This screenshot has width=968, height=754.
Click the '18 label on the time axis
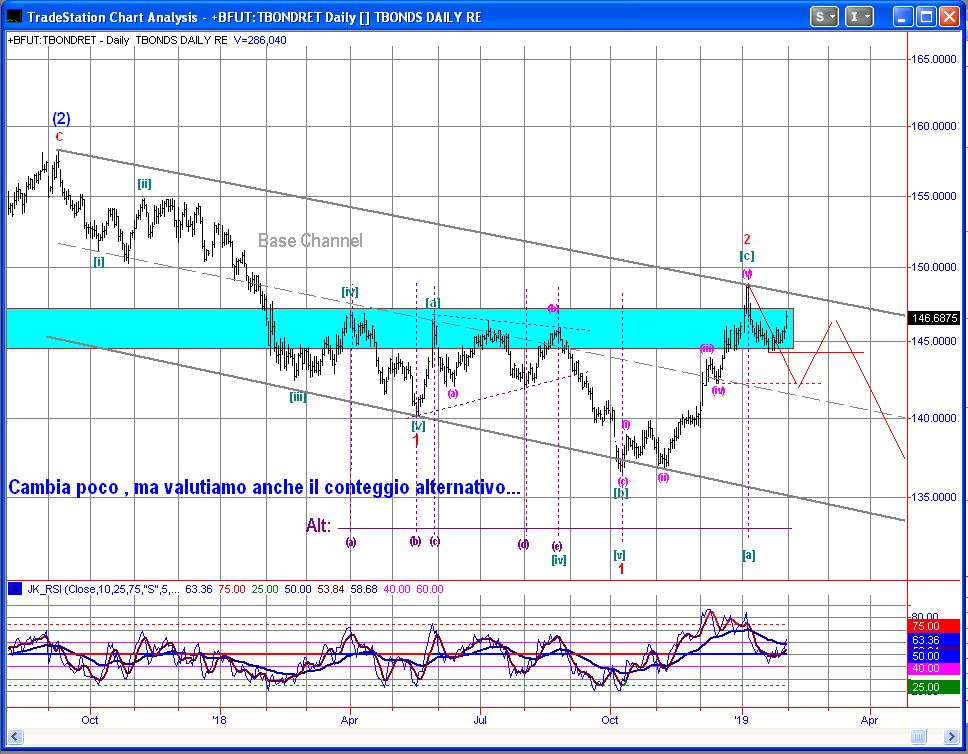(x=219, y=720)
